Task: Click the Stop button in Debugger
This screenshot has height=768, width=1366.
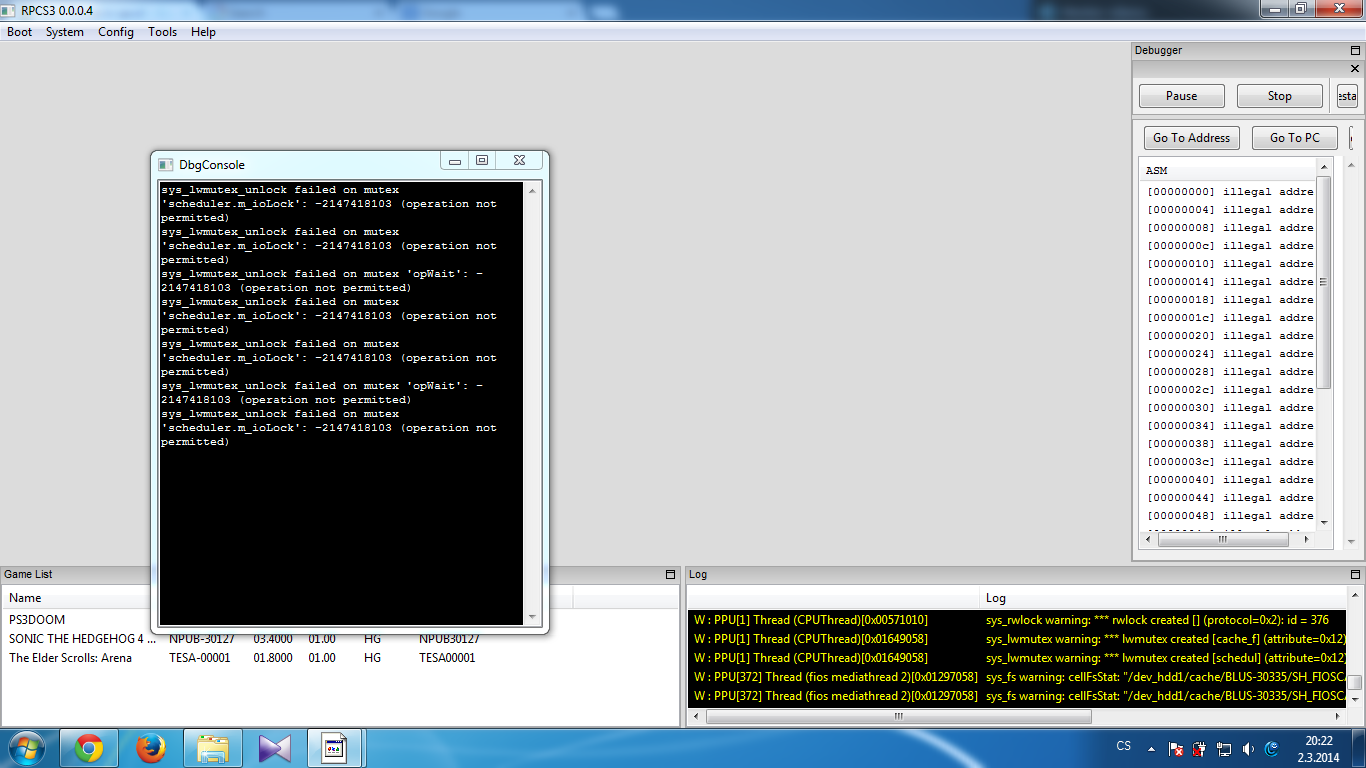Action: [x=1279, y=96]
